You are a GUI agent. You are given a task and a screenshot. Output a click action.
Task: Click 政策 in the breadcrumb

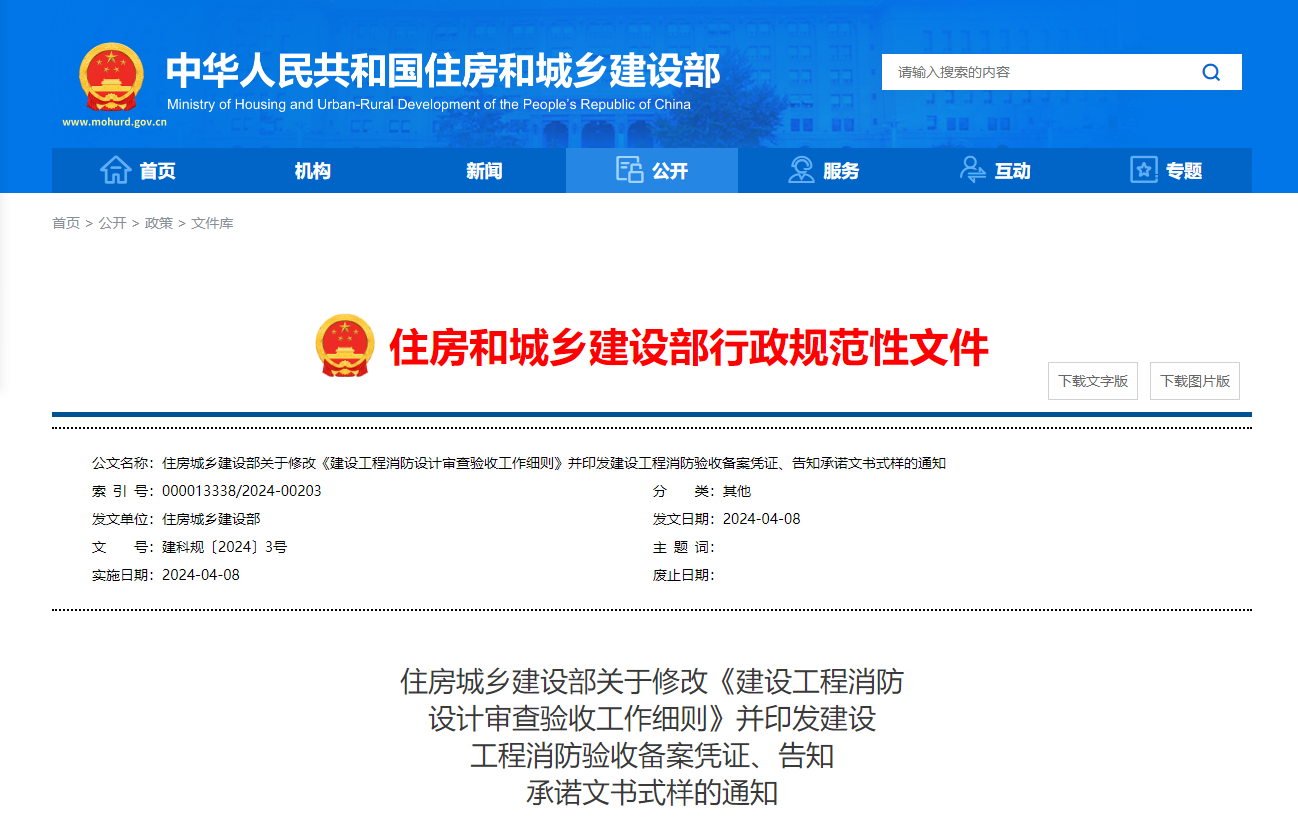[x=159, y=223]
